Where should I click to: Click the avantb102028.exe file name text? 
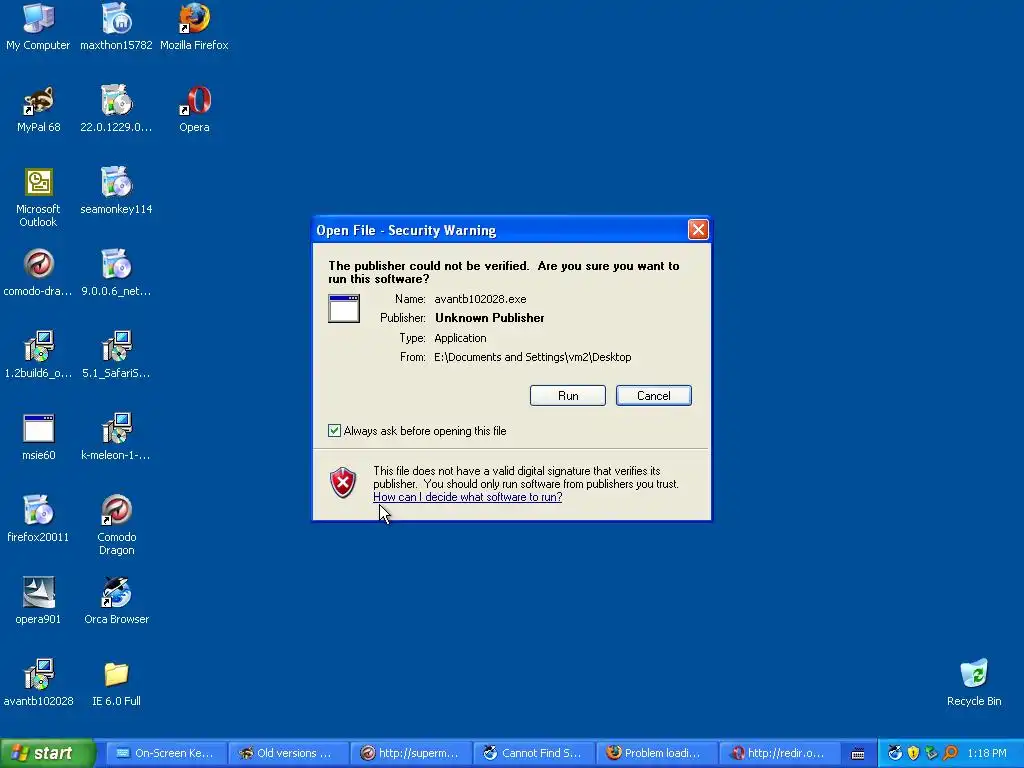tap(480, 299)
